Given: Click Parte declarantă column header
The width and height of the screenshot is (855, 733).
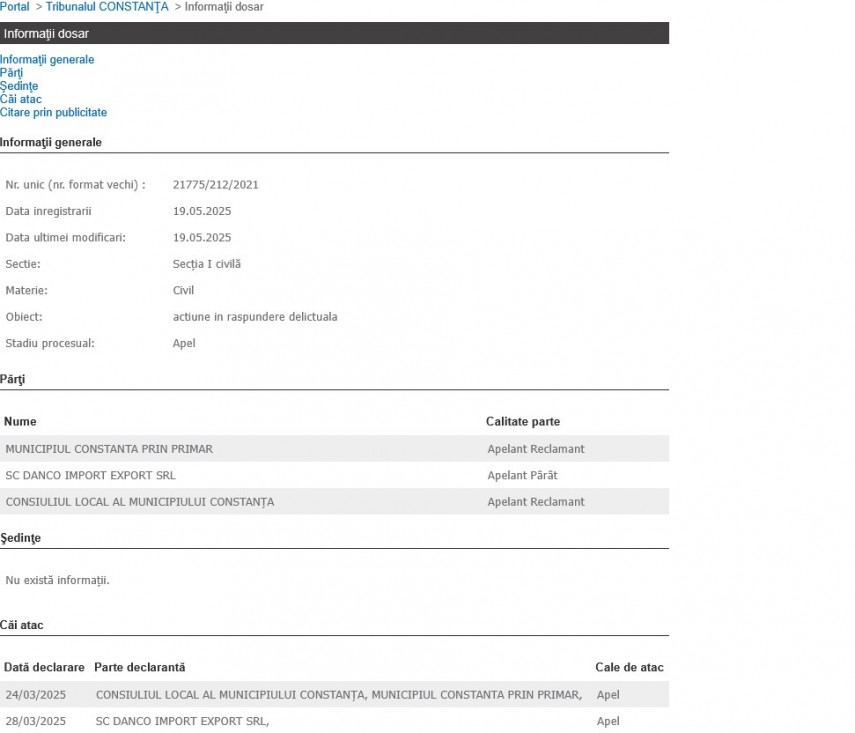Looking at the screenshot, I should pyautogui.click(x=140, y=668).
